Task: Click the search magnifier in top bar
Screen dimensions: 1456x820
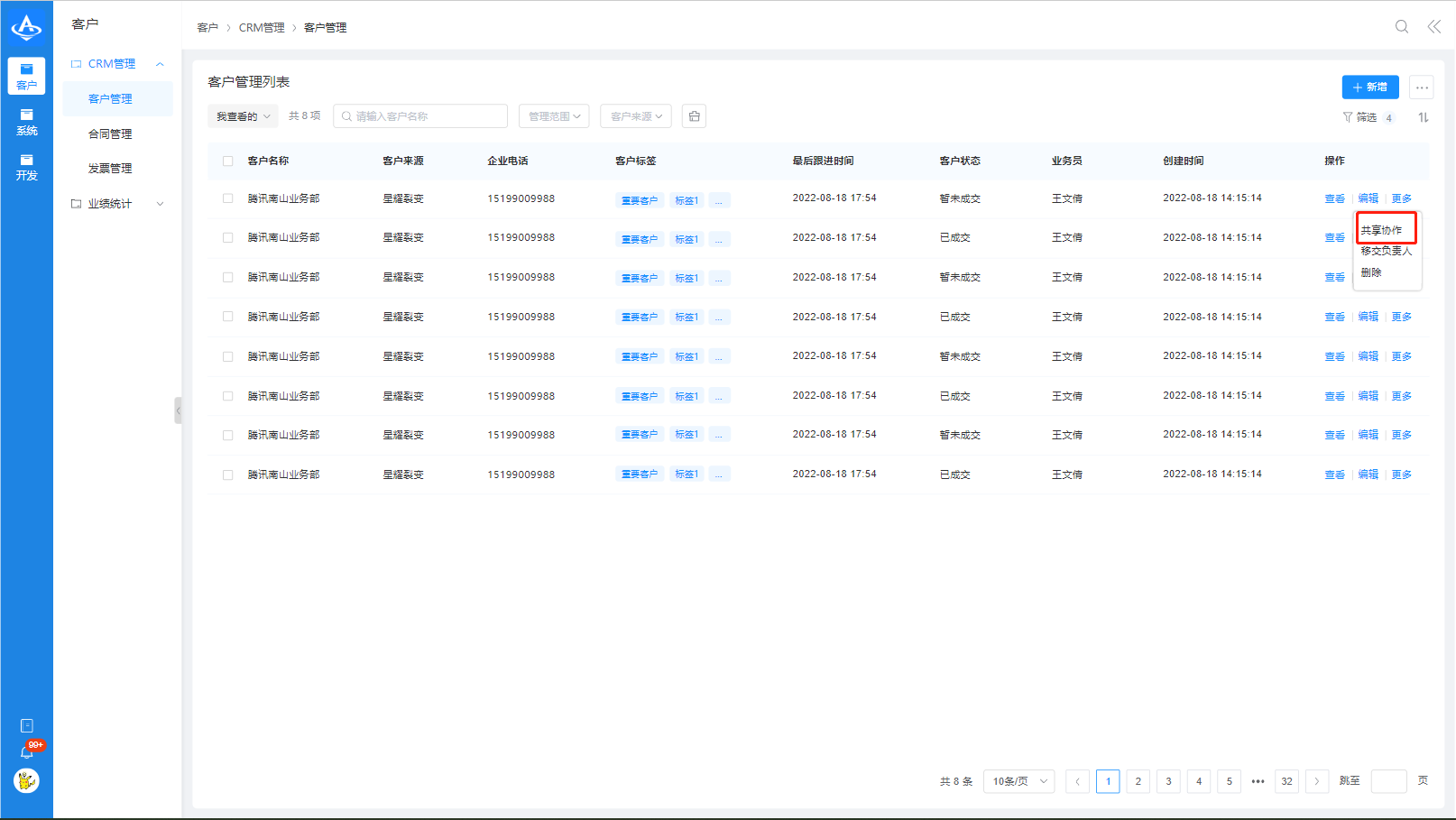Action: pyautogui.click(x=1402, y=27)
